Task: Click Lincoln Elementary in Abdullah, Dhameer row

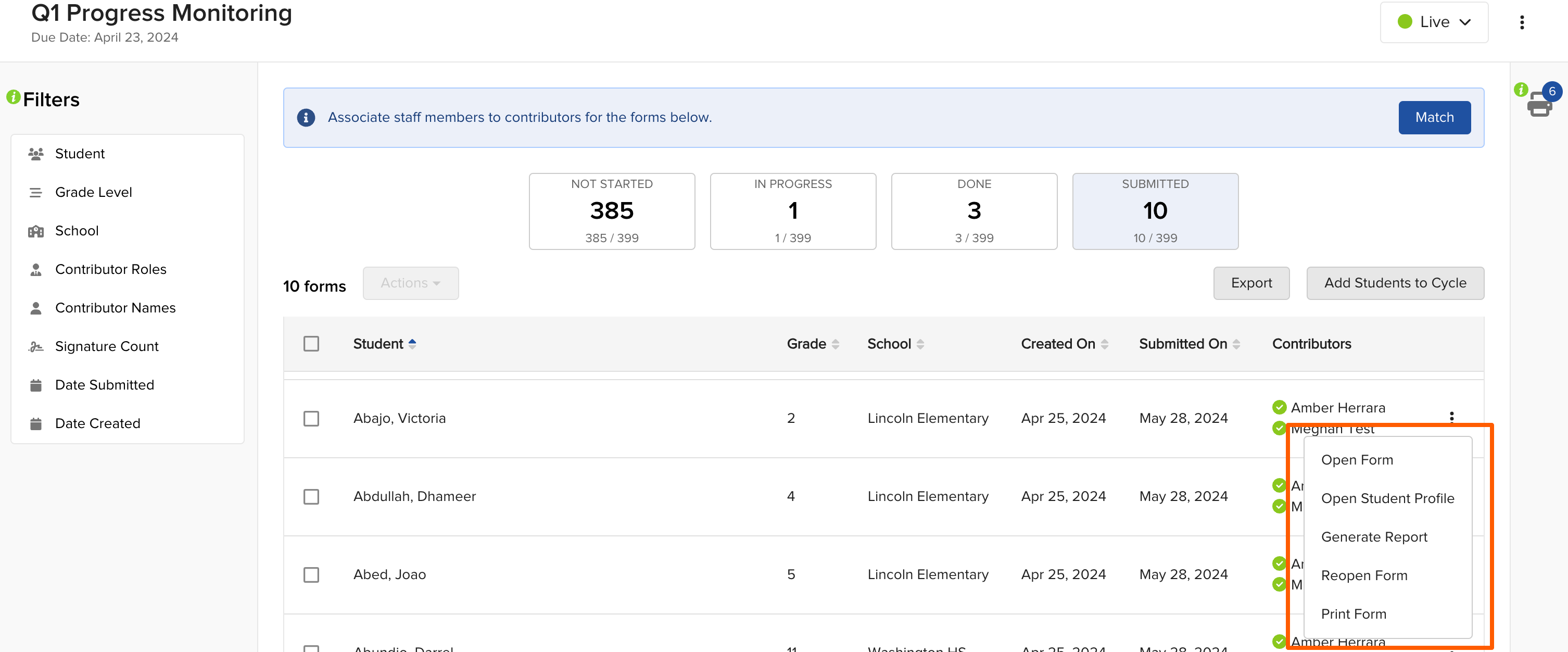Action: click(x=928, y=496)
